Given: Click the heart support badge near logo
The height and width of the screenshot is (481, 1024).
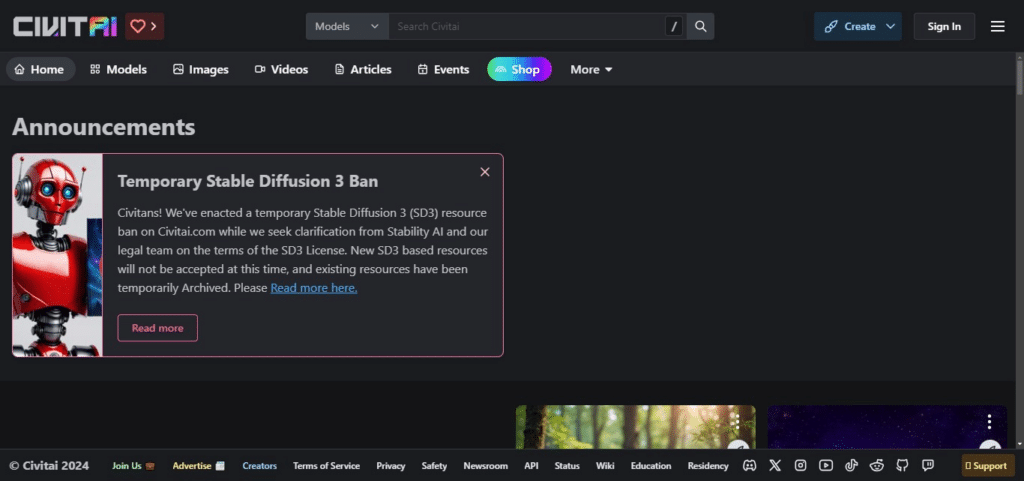Looking at the screenshot, I should [x=145, y=26].
